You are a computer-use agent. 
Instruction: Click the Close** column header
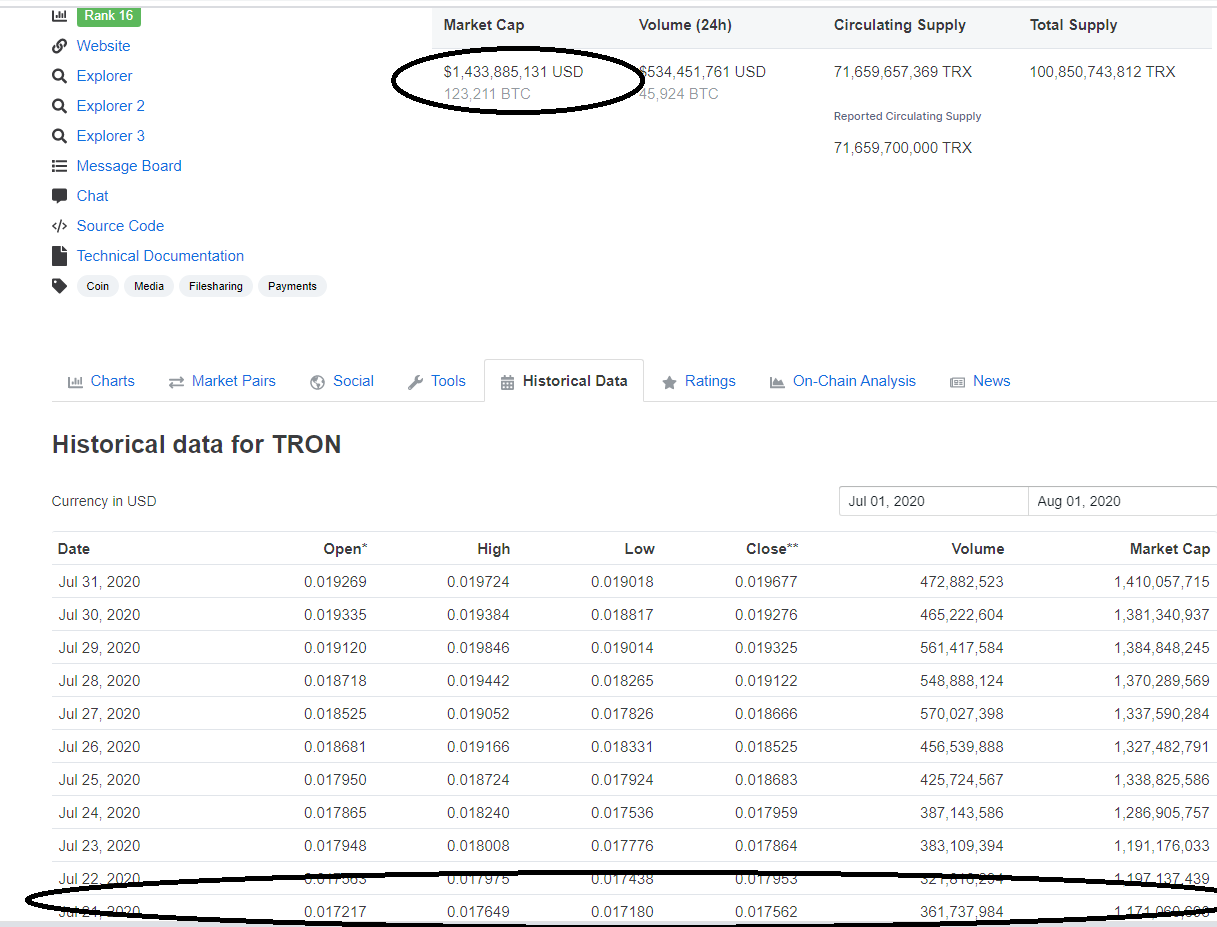[772, 549]
